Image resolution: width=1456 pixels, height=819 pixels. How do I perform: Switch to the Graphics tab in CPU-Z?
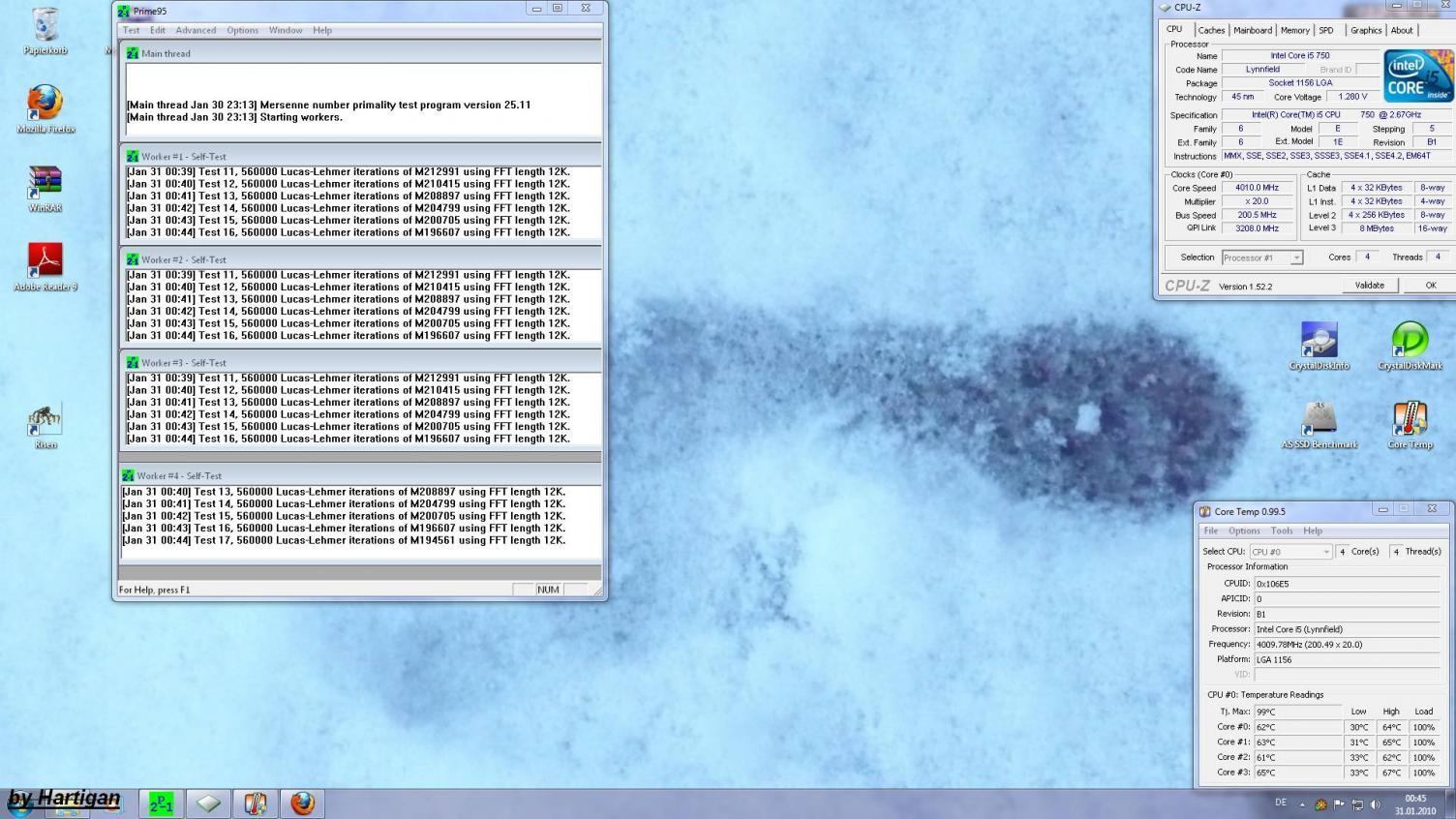point(1365,30)
